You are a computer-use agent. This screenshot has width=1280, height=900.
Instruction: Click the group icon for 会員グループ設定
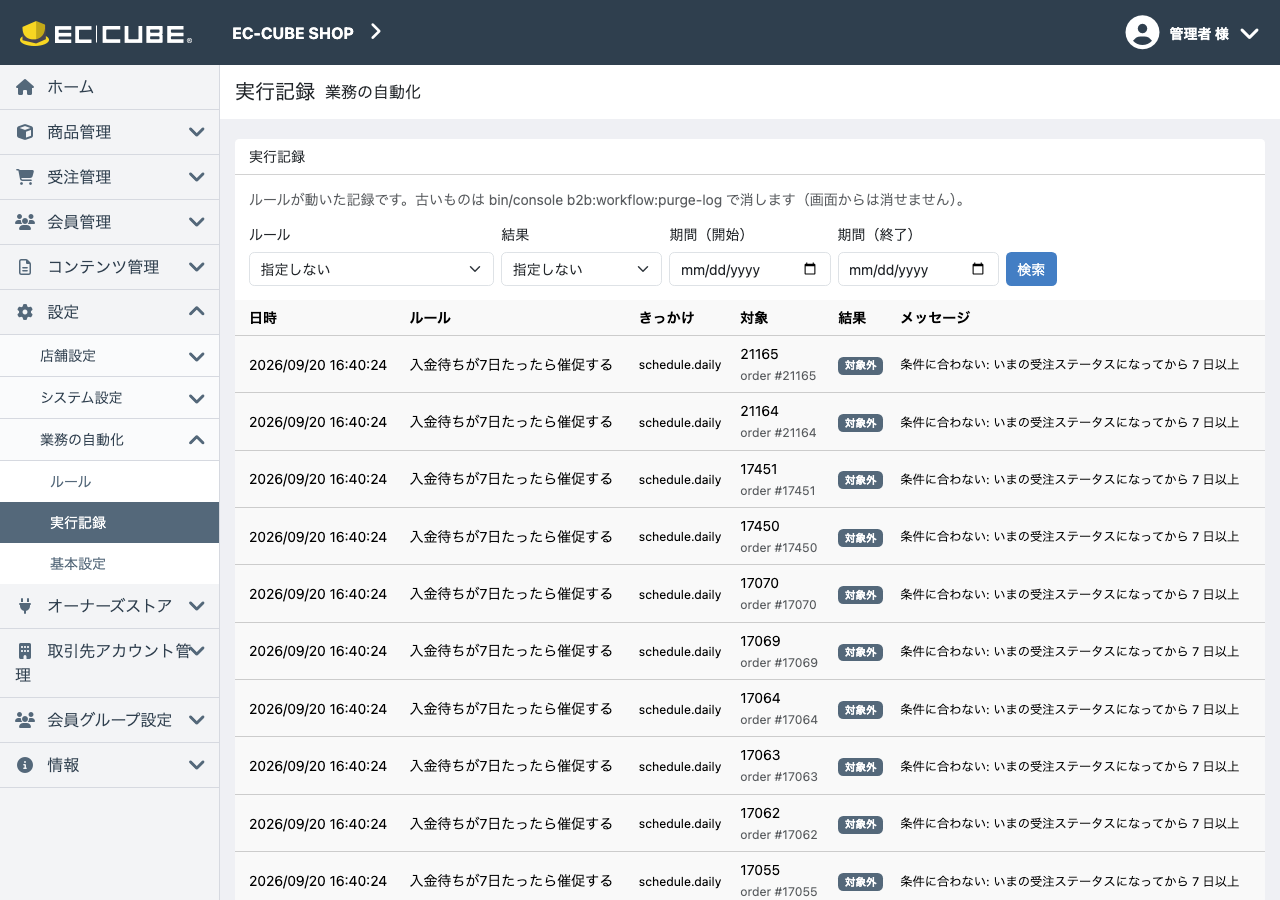pyautogui.click(x=25, y=720)
